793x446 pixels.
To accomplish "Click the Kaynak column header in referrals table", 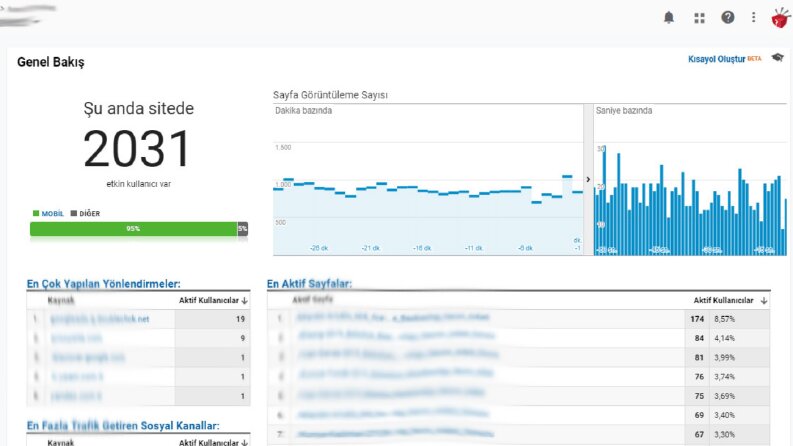I will pos(61,300).
